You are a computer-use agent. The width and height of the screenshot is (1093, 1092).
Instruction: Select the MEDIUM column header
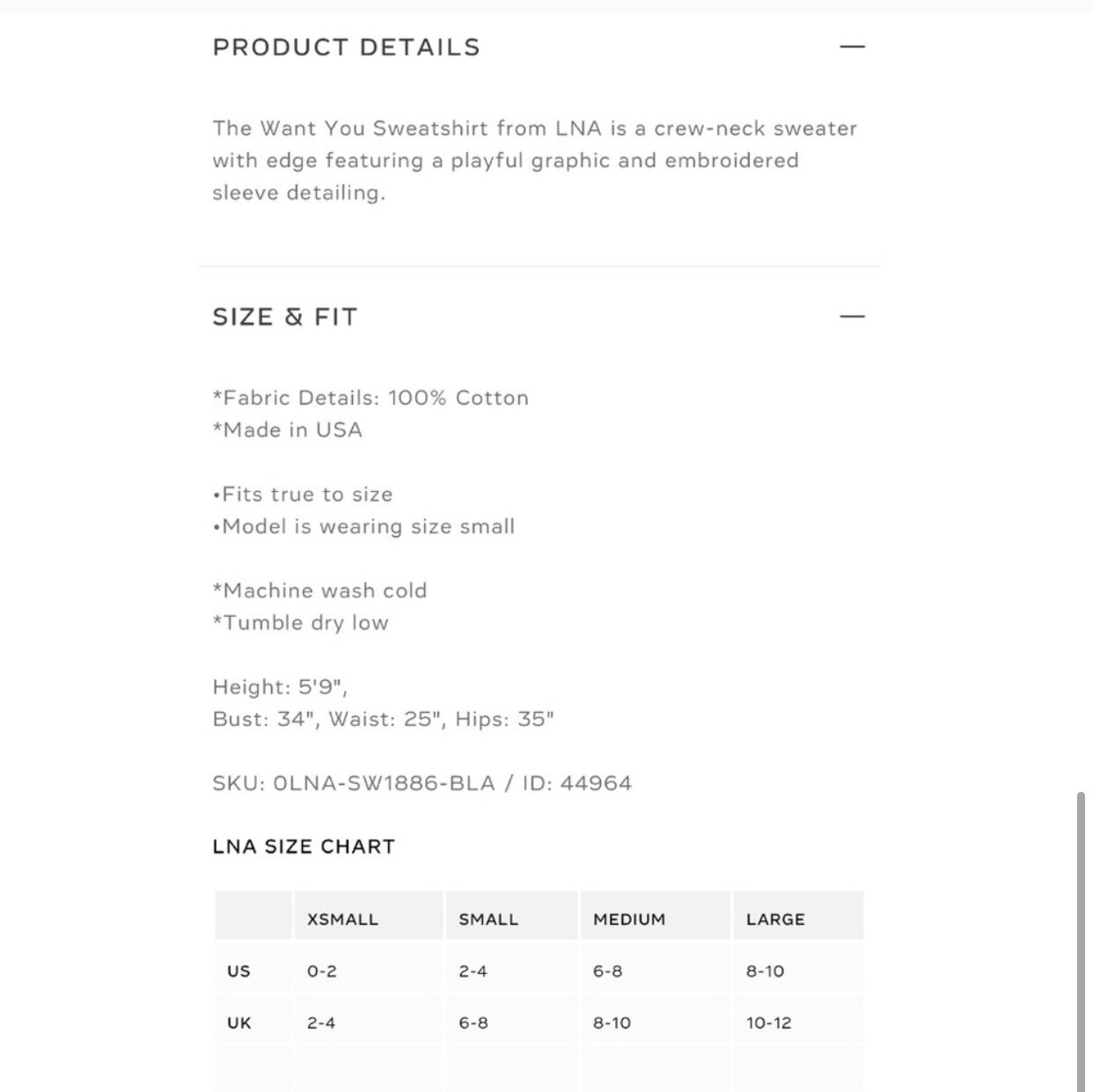[629, 919]
